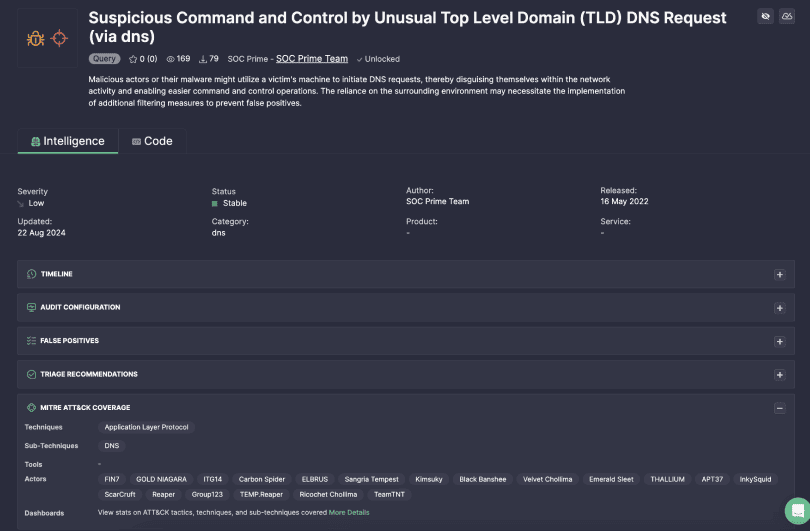This screenshot has width=810, height=531.
Task: Collapse the MITRE ATT&CK Coverage section
Action: [x=780, y=408]
